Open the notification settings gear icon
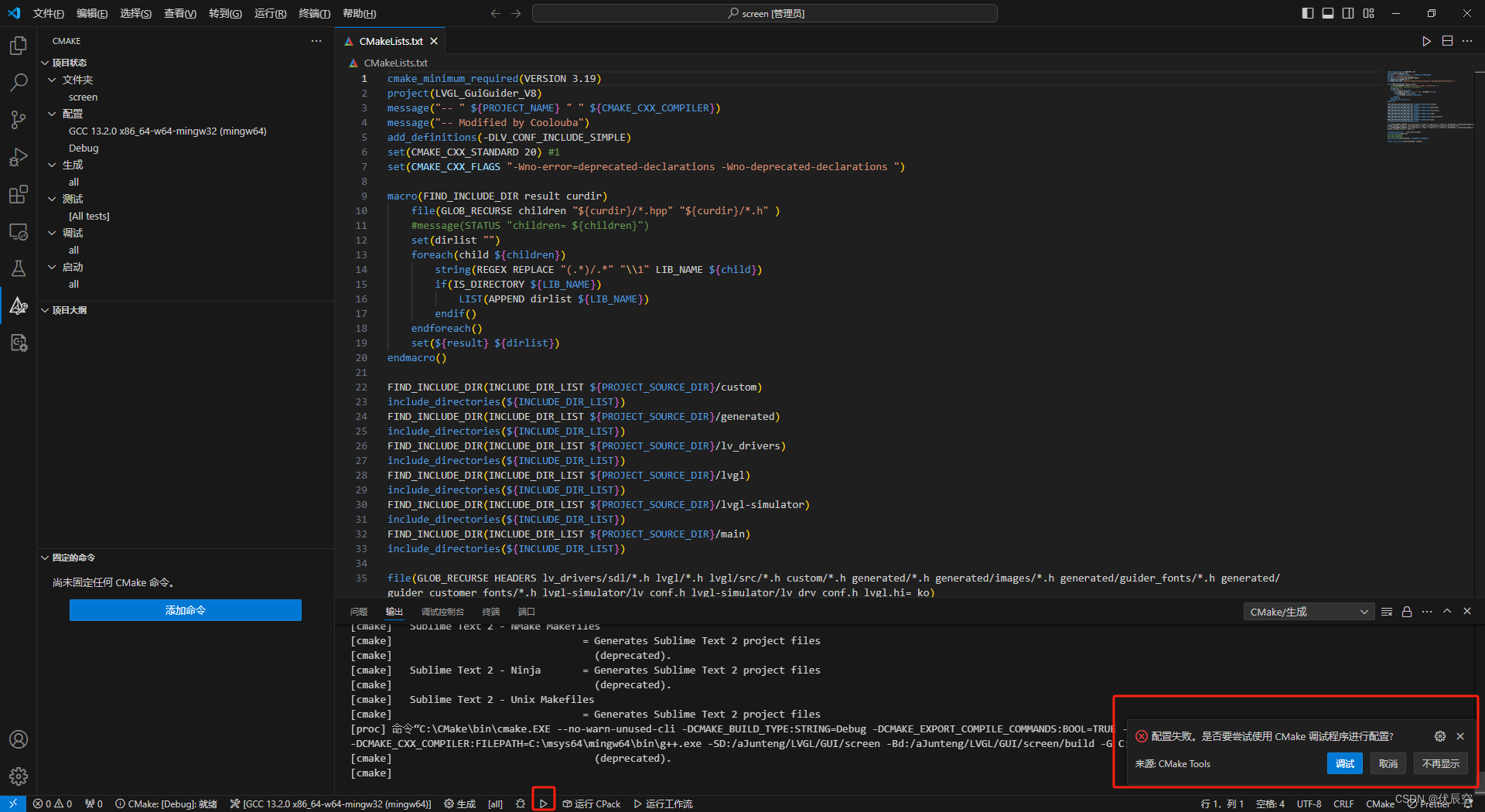 click(1440, 736)
